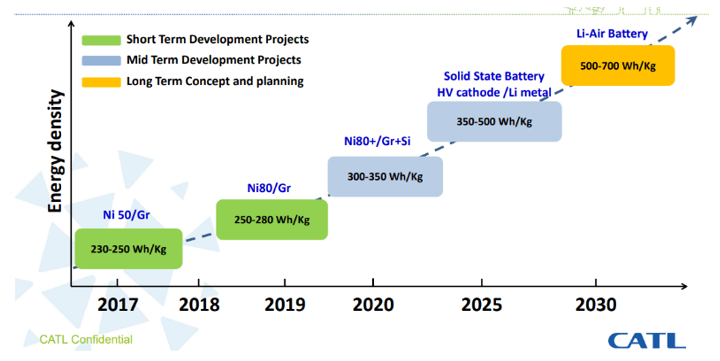Select the 2020 timeline label
Screen dimensions: 720x361
(x=373, y=305)
